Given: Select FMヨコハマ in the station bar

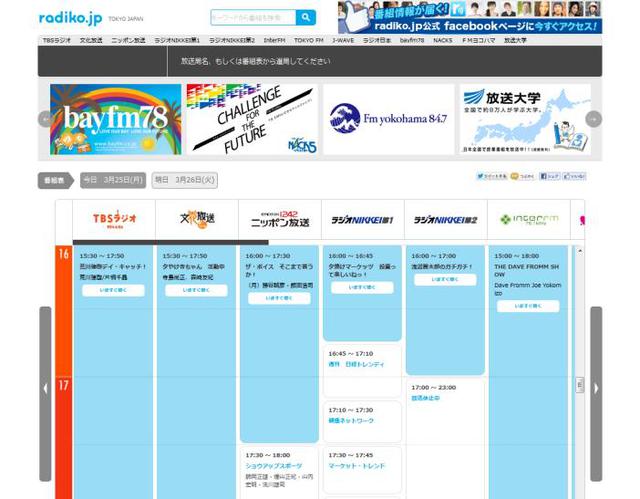Looking at the screenshot, I should [x=478, y=40].
